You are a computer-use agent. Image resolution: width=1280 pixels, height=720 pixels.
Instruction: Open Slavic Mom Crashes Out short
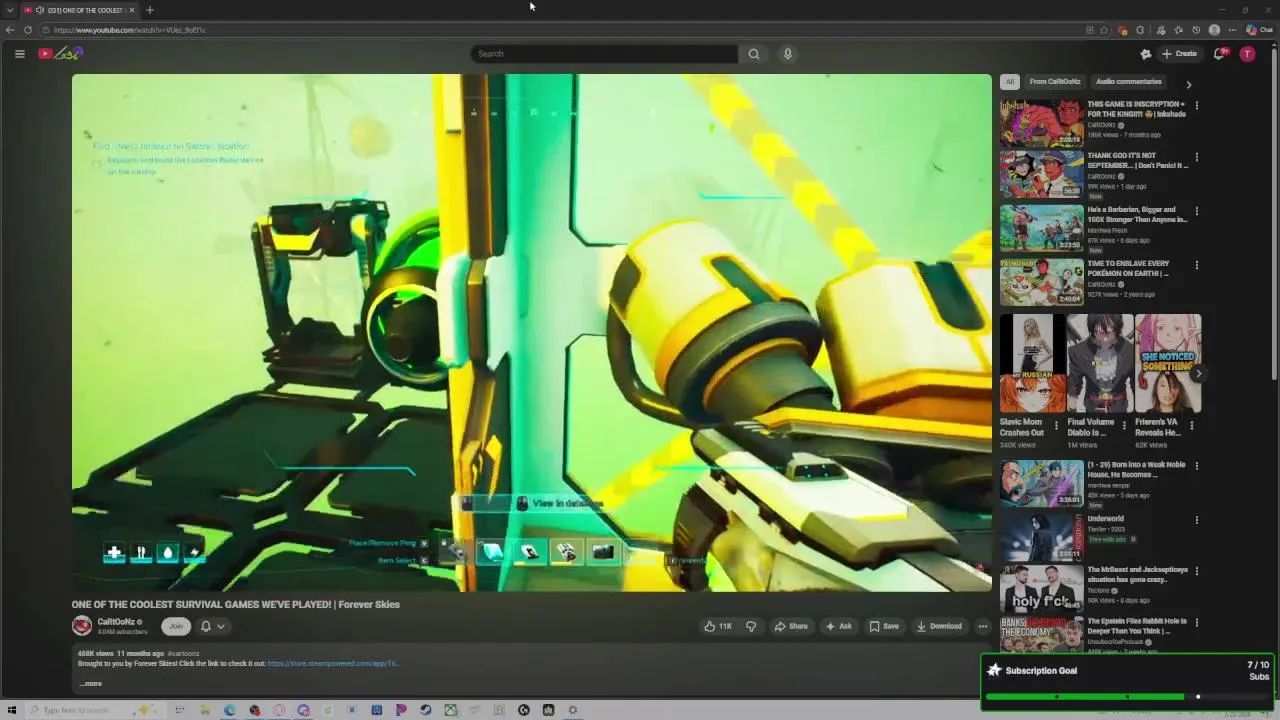pos(1032,364)
